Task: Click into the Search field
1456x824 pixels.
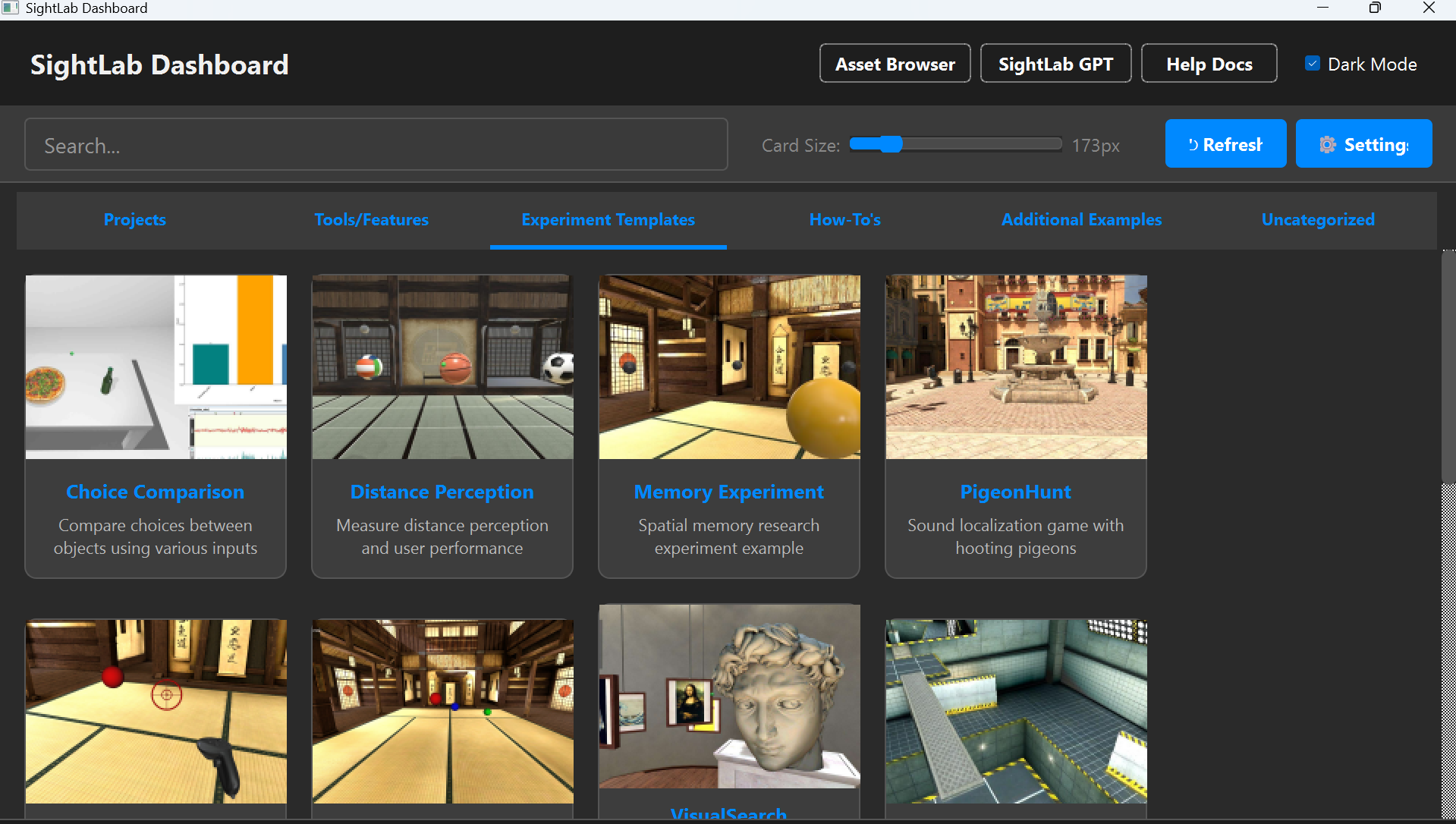Action: 376,145
